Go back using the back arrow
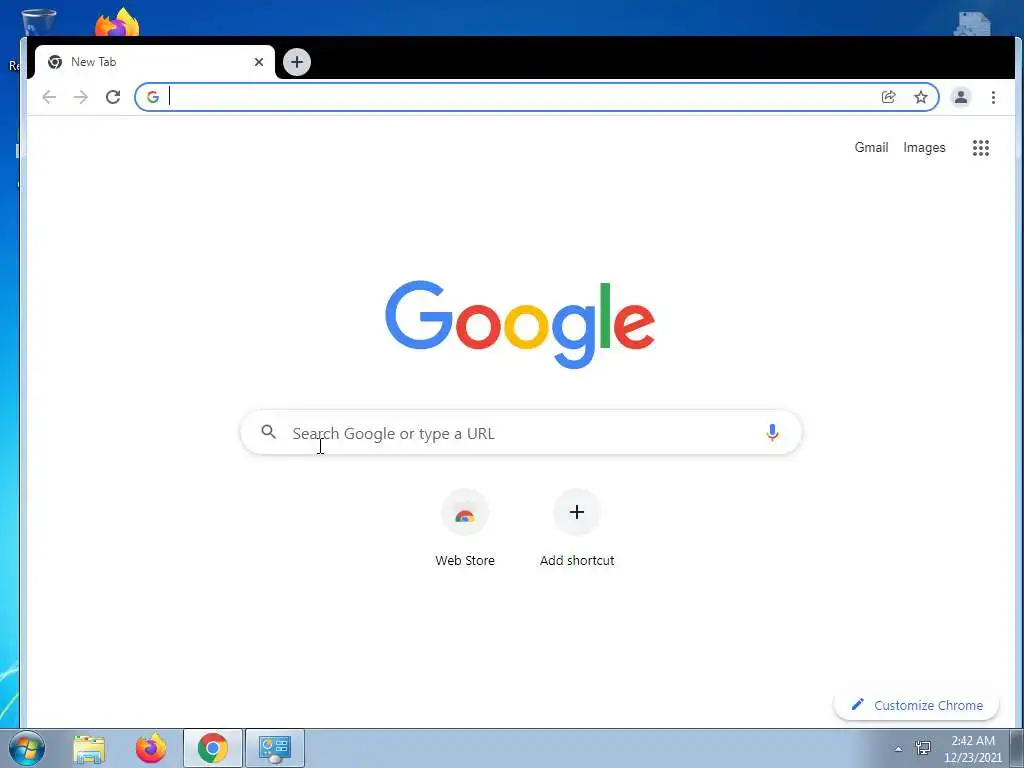 pyautogui.click(x=49, y=97)
